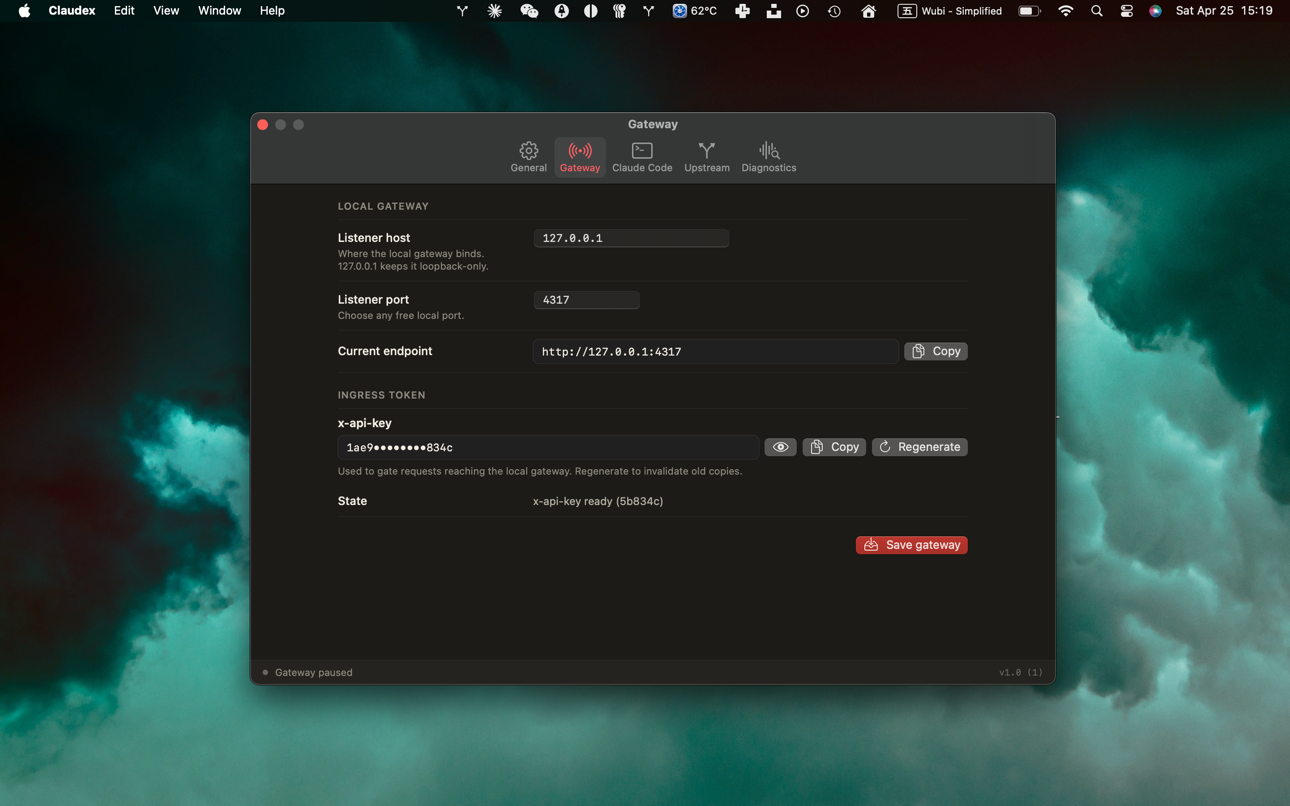
Task: Edit the Listener host field
Action: pyautogui.click(x=631, y=238)
